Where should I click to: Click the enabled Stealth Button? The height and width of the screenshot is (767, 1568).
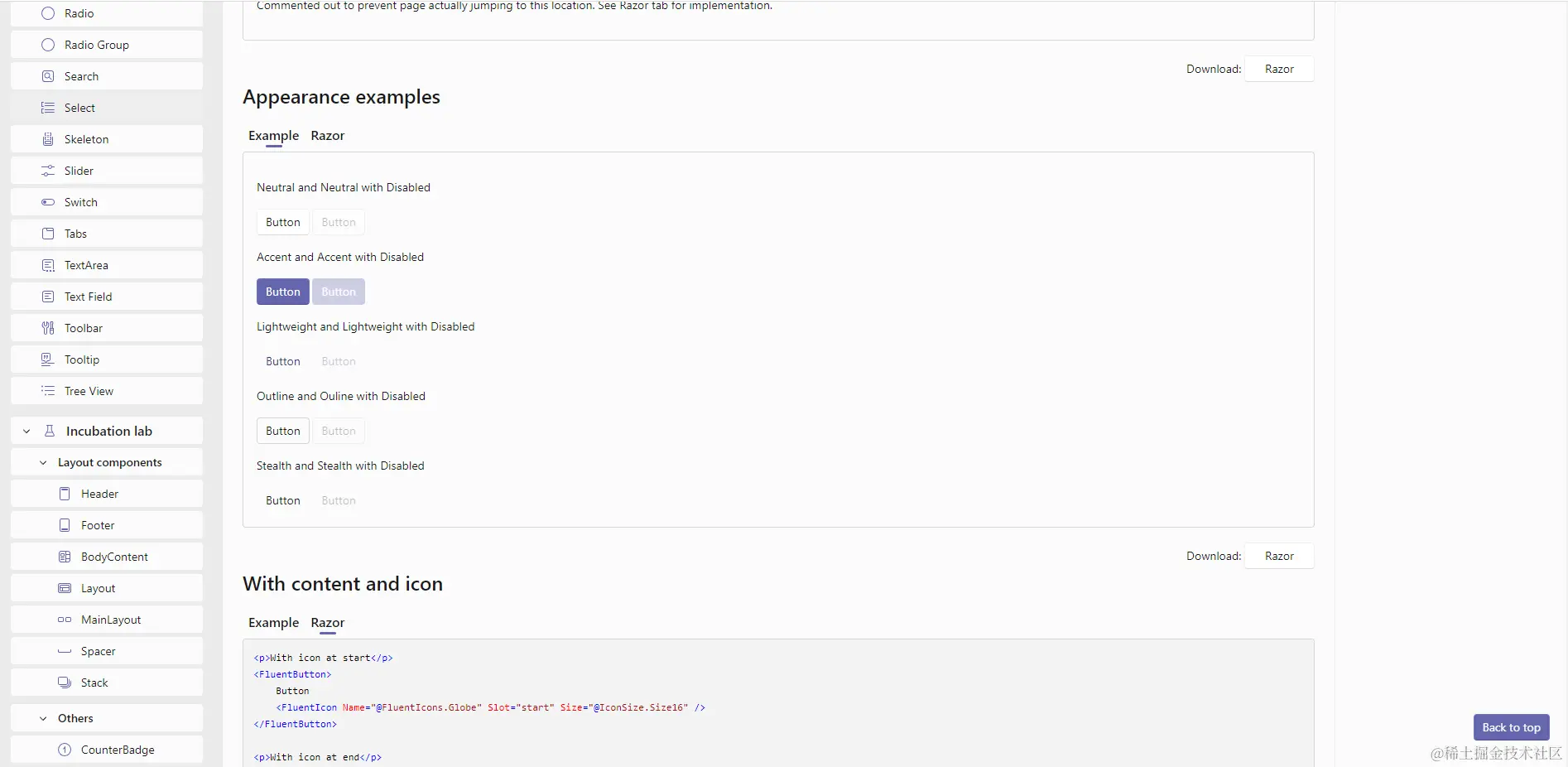[283, 500]
